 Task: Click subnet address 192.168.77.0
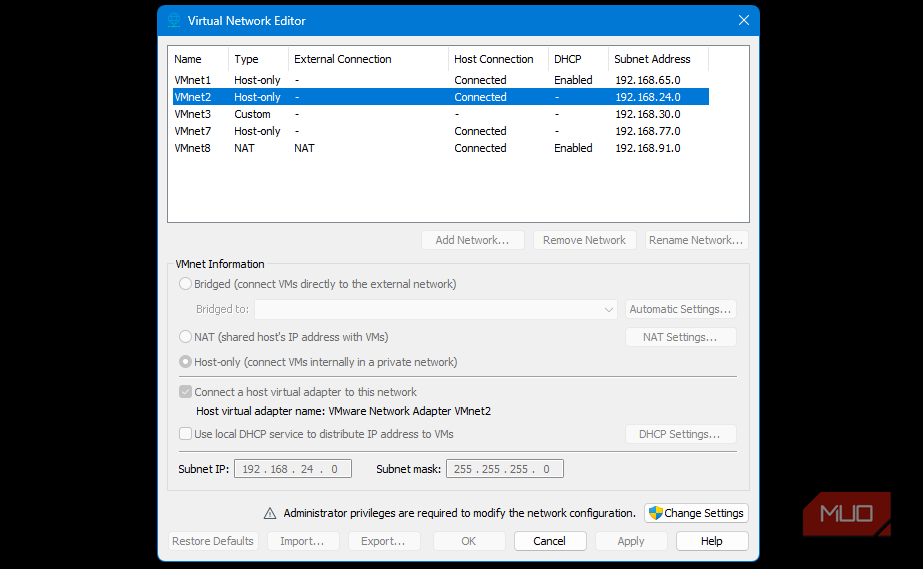tap(648, 131)
